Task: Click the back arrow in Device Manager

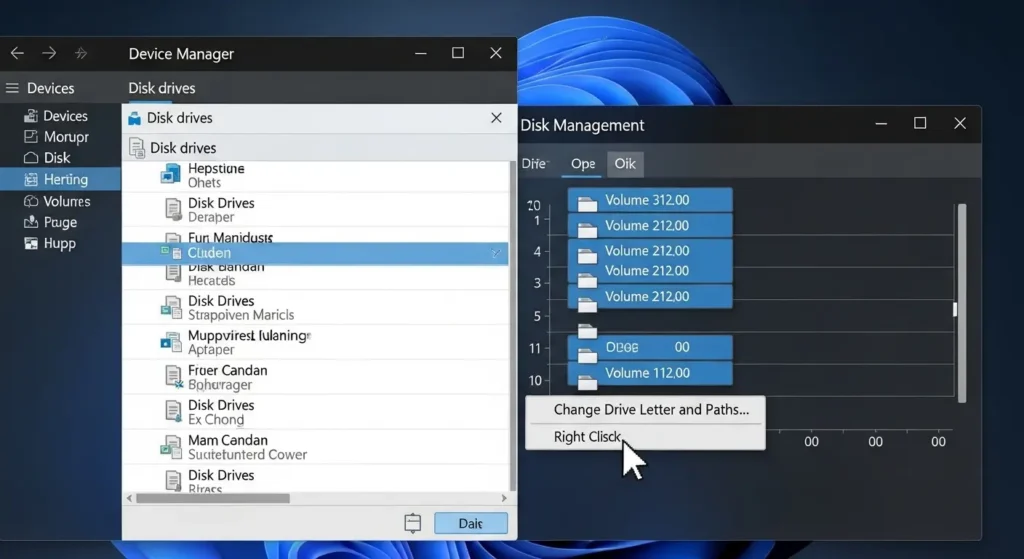Action: [17, 53]
